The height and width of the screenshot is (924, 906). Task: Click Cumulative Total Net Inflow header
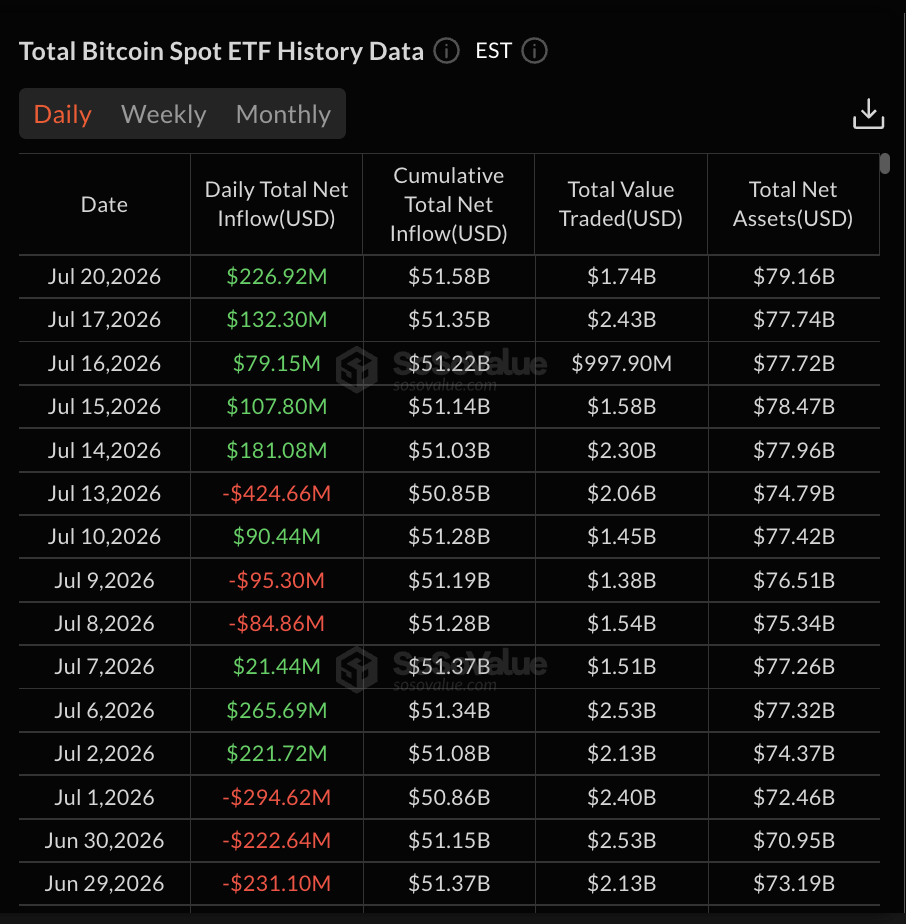click(449, 204)
